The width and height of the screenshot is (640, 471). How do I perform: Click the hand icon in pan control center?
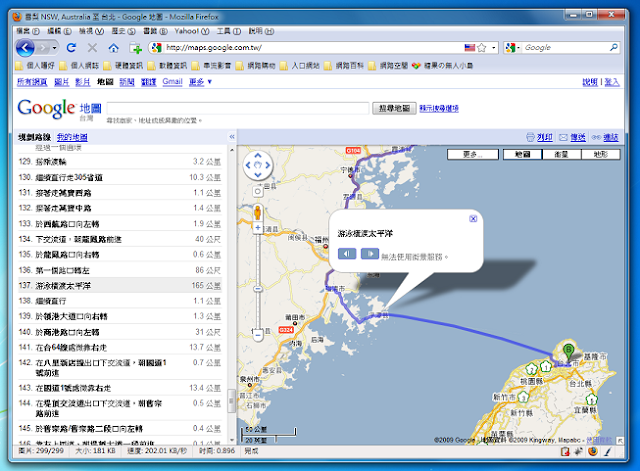[x=258, y=165]
